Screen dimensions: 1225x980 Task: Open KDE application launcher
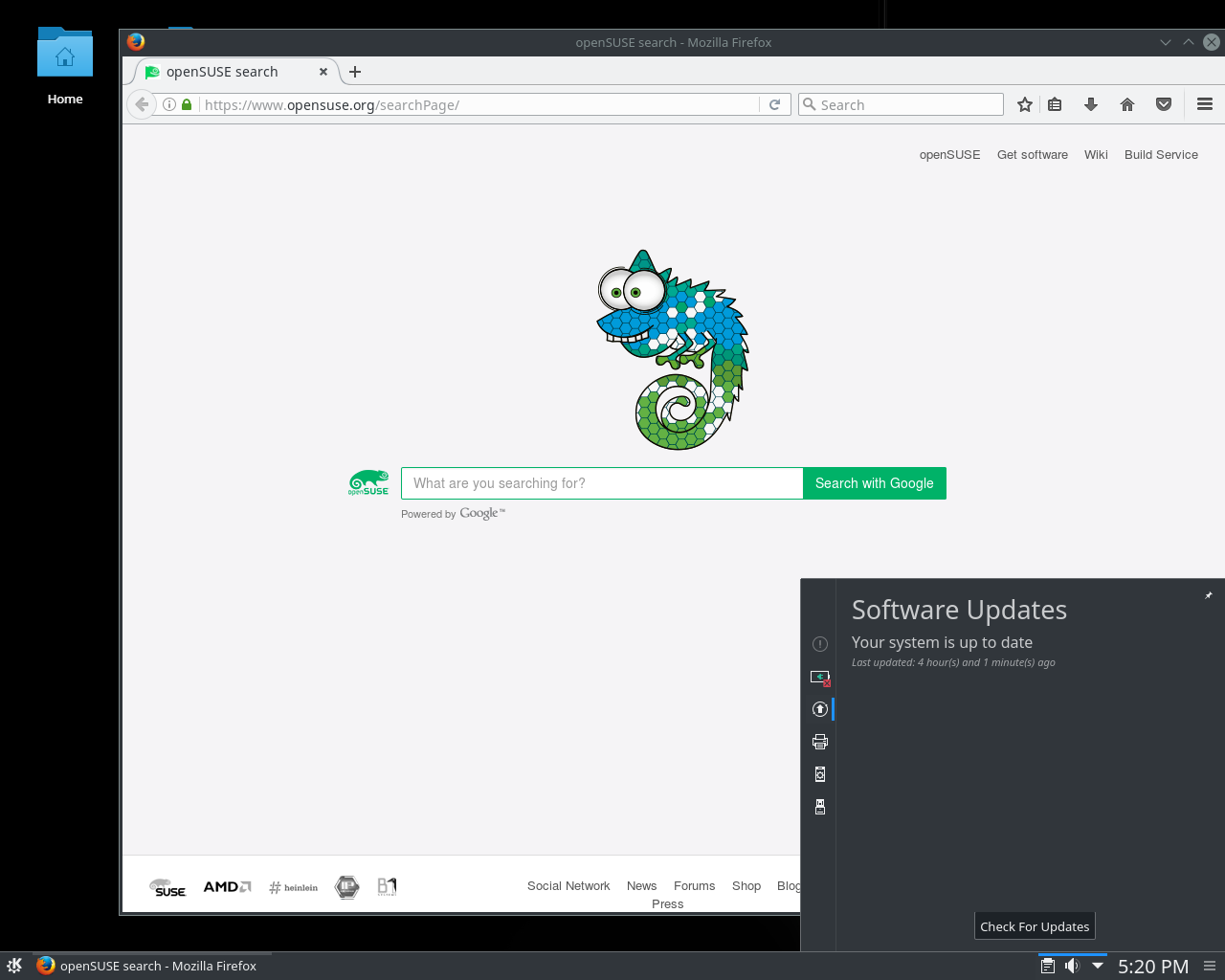14,966
